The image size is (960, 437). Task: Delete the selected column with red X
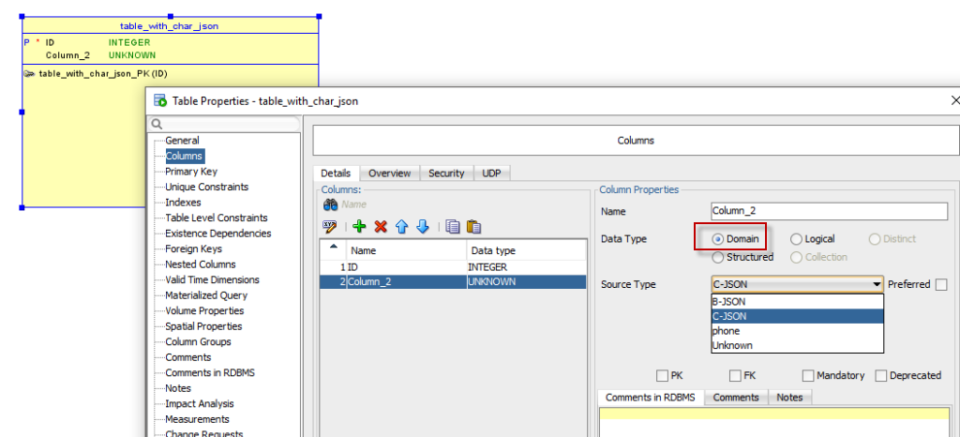click(380, 227)
